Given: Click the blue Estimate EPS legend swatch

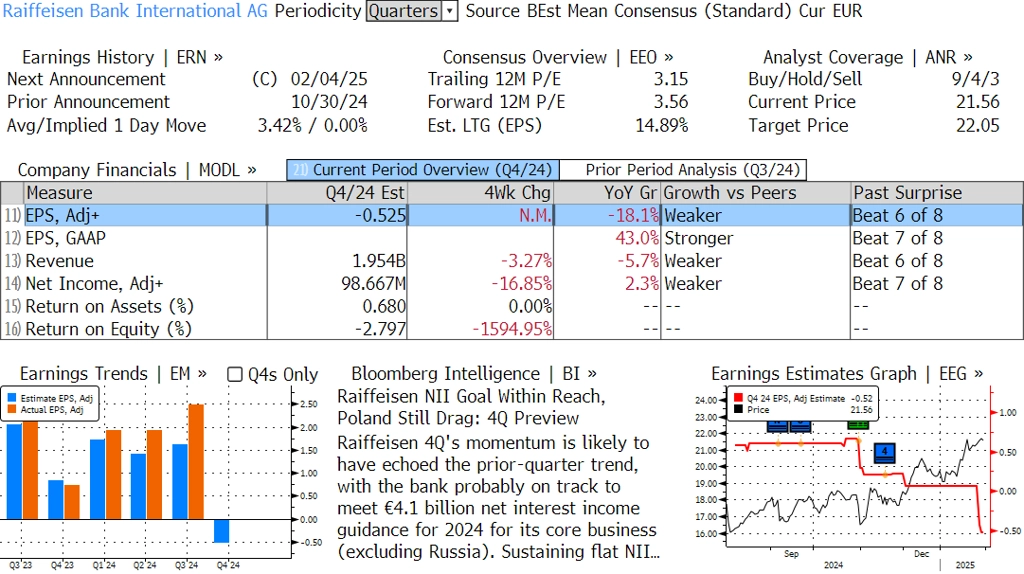Looking at the screenshot, I should (12, 398).
